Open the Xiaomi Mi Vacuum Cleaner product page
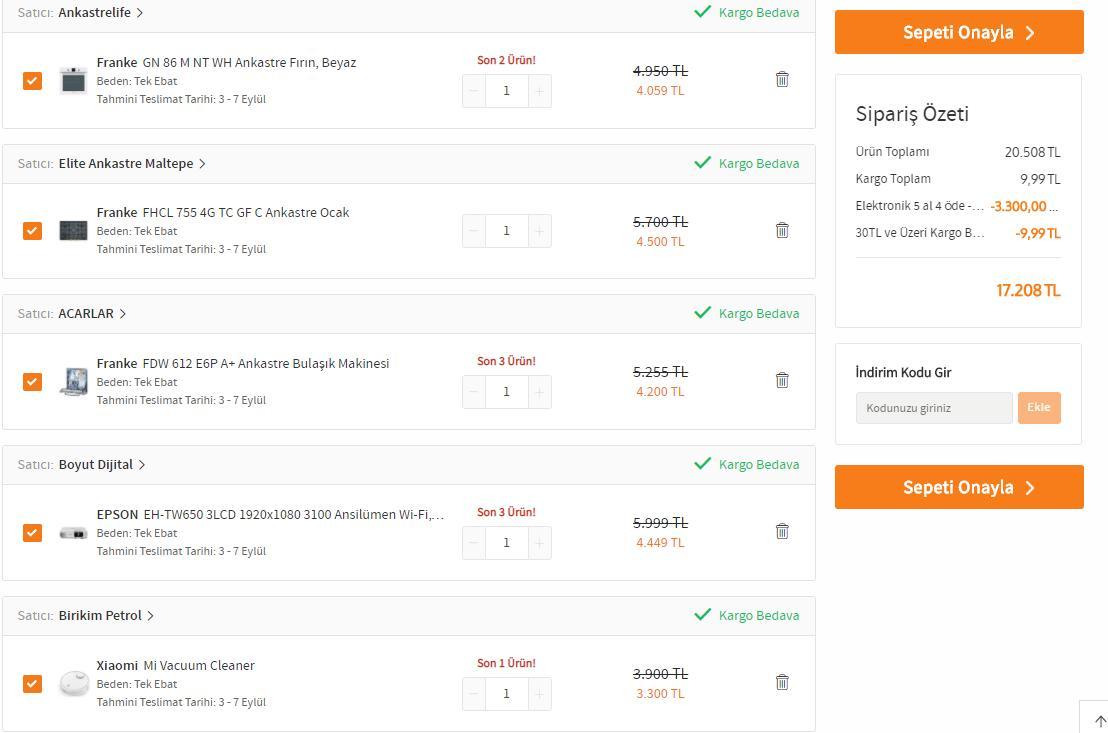 pos(175,665)
